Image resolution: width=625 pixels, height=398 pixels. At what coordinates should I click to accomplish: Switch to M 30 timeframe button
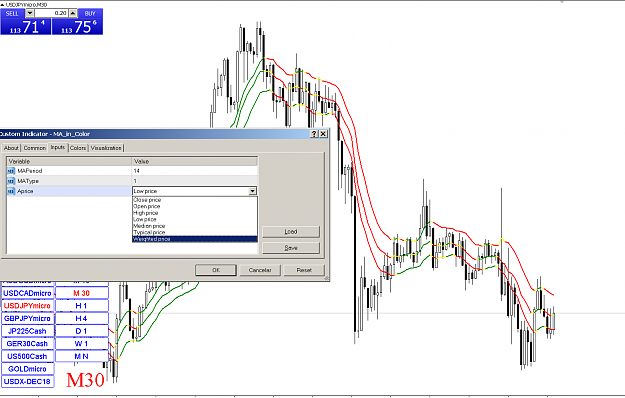[x=82, y=293]
